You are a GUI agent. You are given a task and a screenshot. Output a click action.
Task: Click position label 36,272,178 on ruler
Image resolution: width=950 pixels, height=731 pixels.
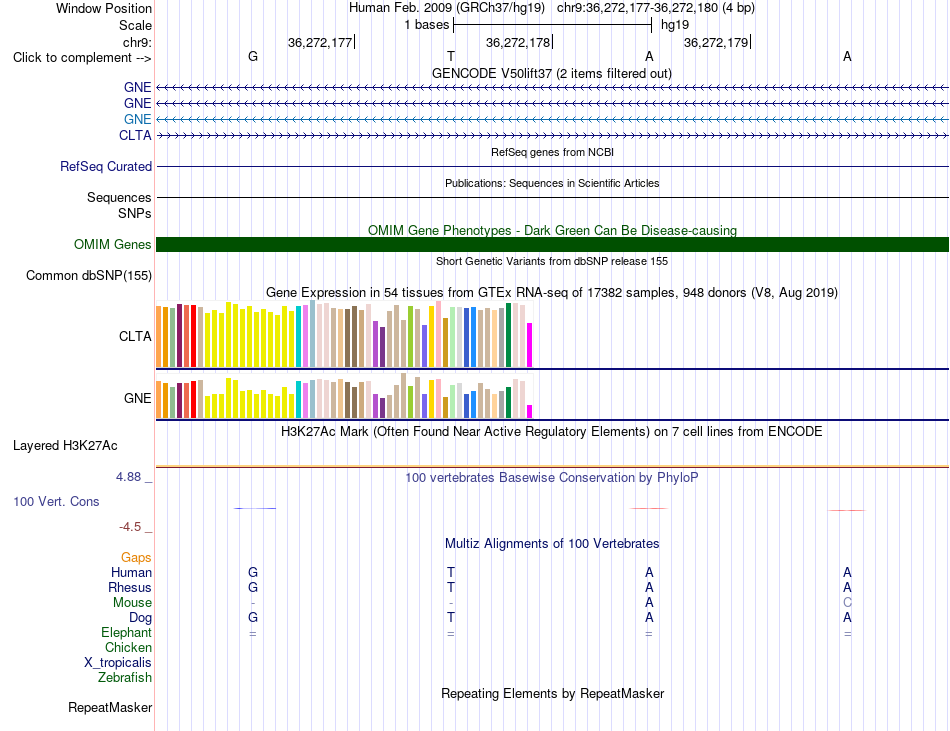[x=518, y=42]
